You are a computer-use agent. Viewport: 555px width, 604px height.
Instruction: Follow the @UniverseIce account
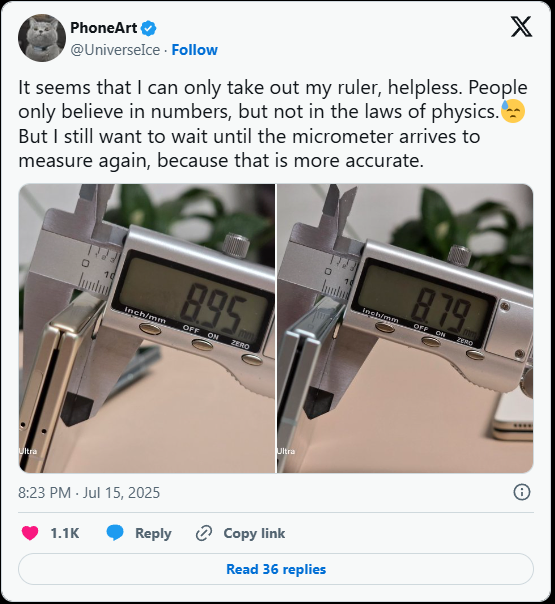(195, 50)
